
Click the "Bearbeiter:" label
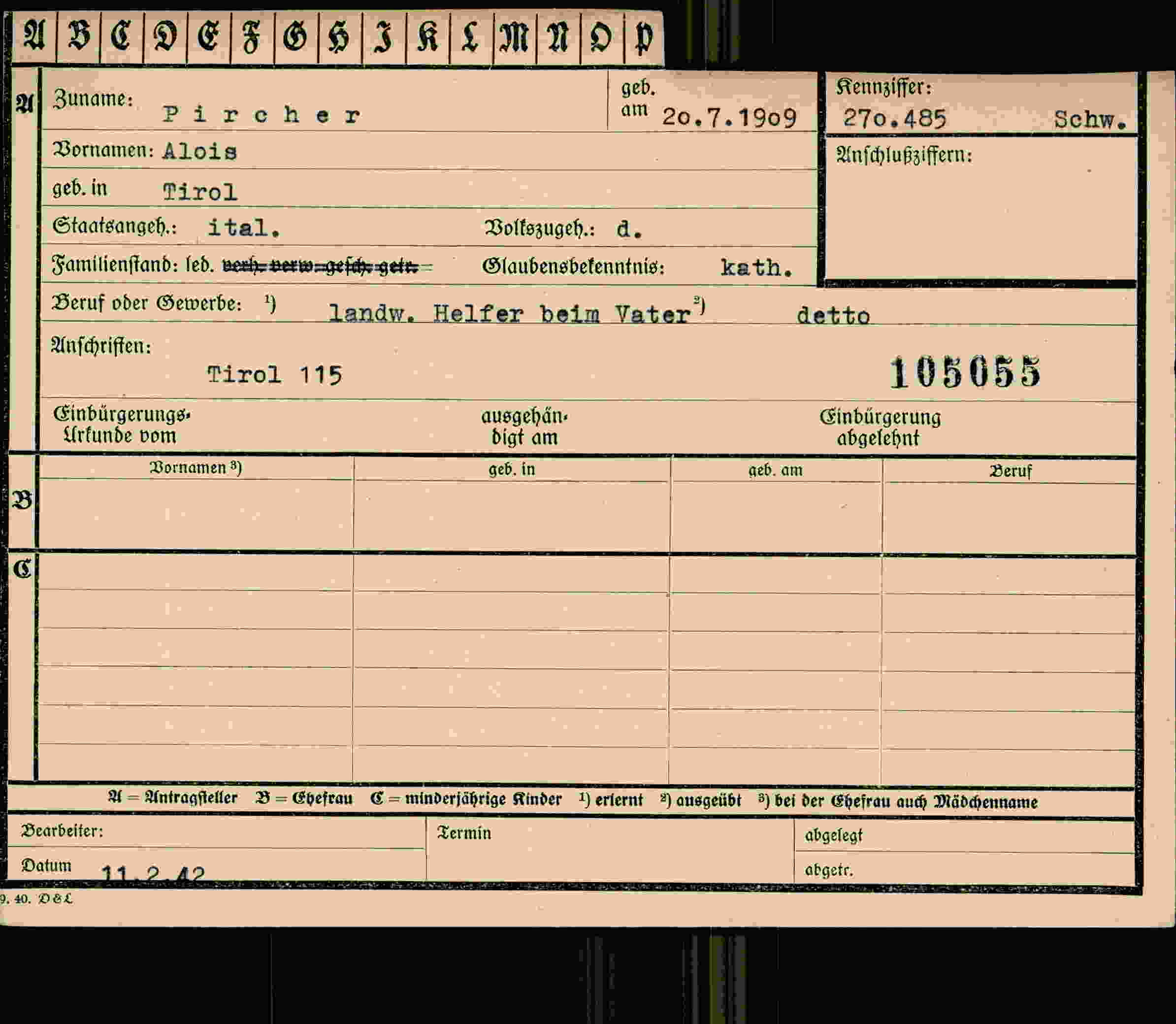click(x=62, y=830)
